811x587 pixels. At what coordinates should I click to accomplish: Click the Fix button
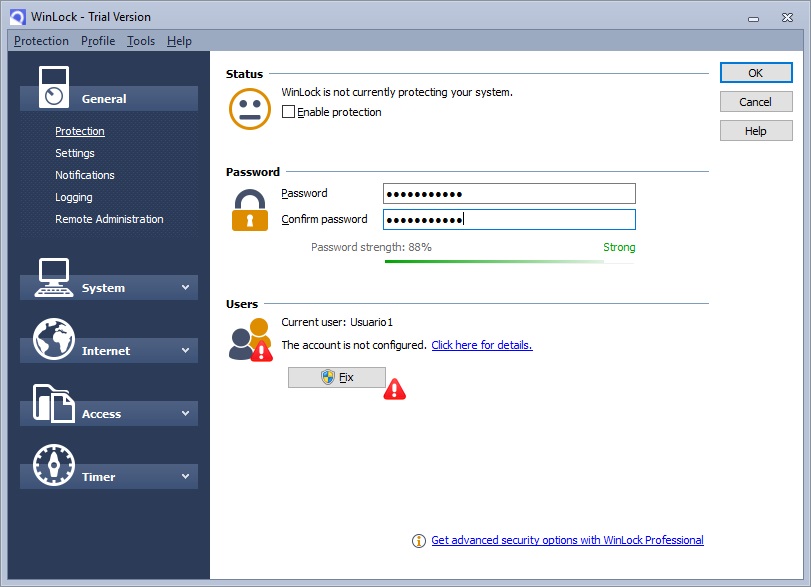click(337, 378)
